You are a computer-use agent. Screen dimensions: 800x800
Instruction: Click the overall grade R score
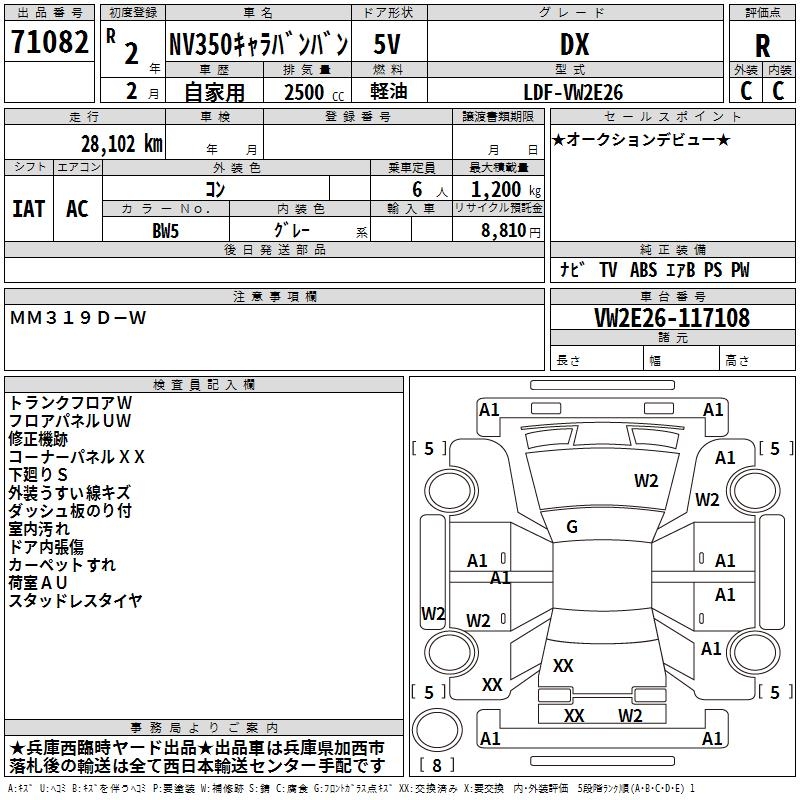pyautogui.click(x=762, y=46)
